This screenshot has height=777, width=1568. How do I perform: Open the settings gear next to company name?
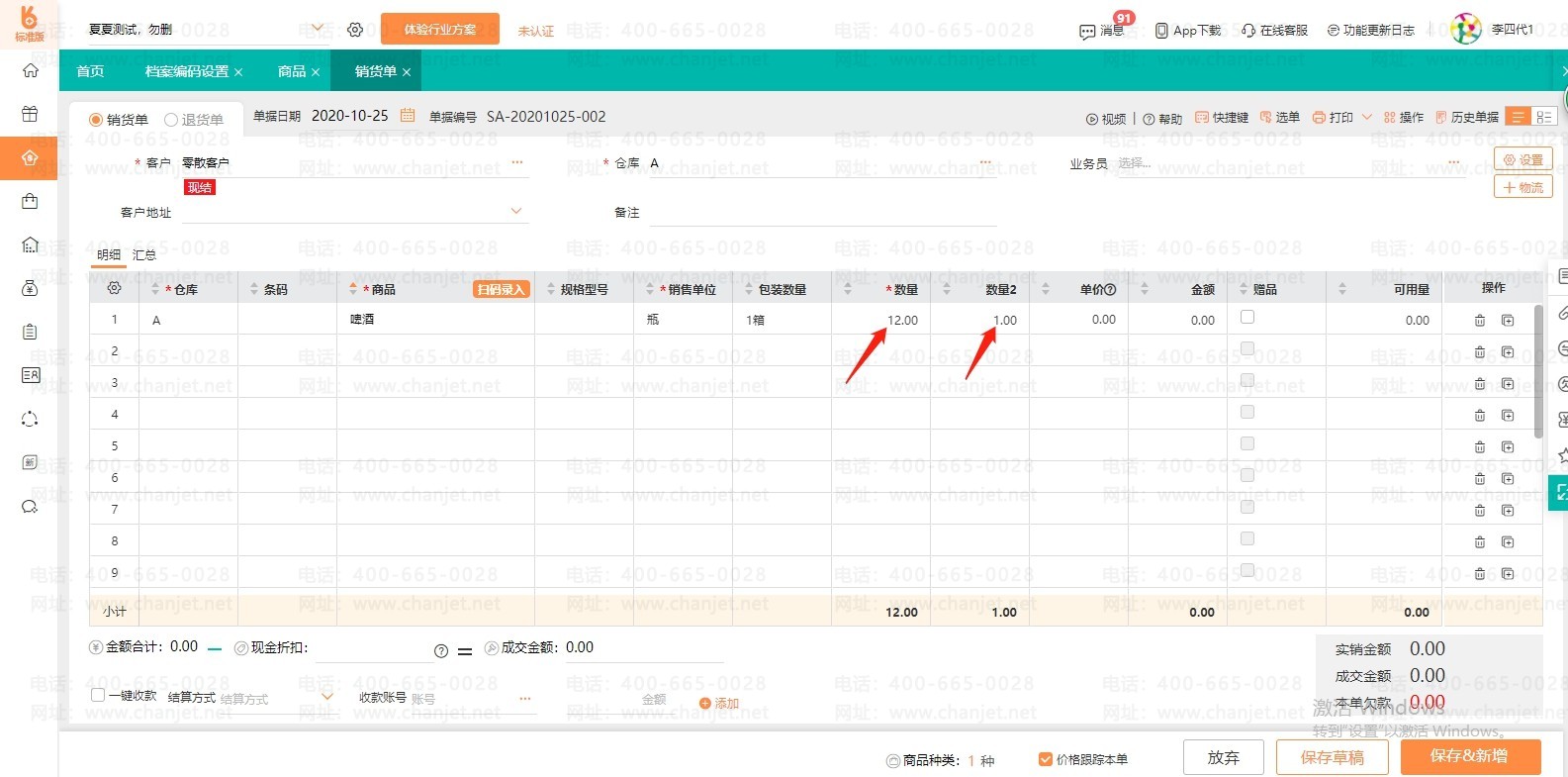tap(355, 30)
